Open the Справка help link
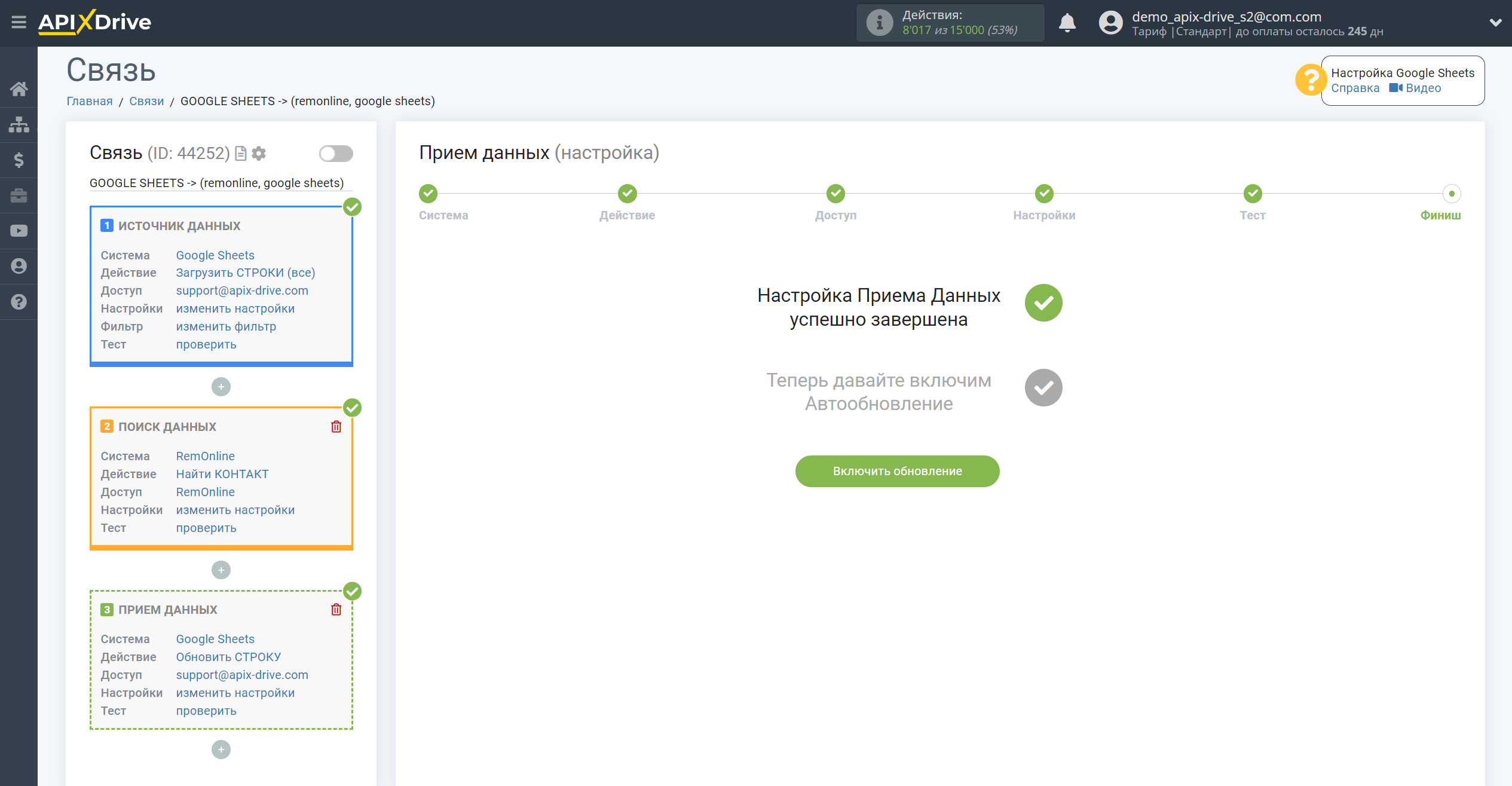Screen dimensions: 1512x786 [x=1355, y=88]
